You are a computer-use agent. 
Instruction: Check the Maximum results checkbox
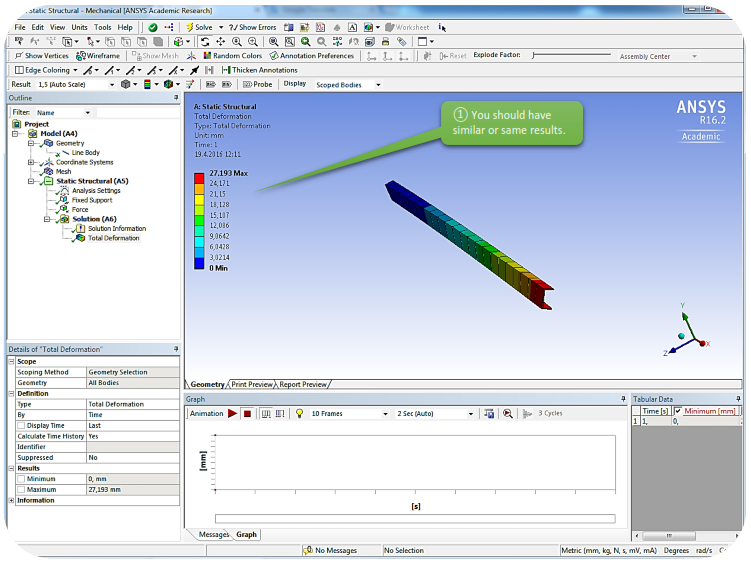[x=21, y=490]
